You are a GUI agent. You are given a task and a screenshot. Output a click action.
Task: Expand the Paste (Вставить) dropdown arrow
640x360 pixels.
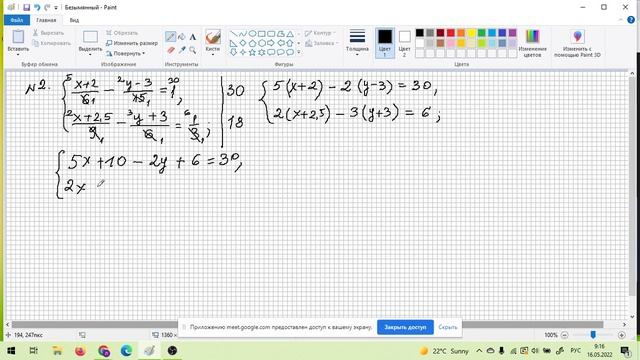18,55
